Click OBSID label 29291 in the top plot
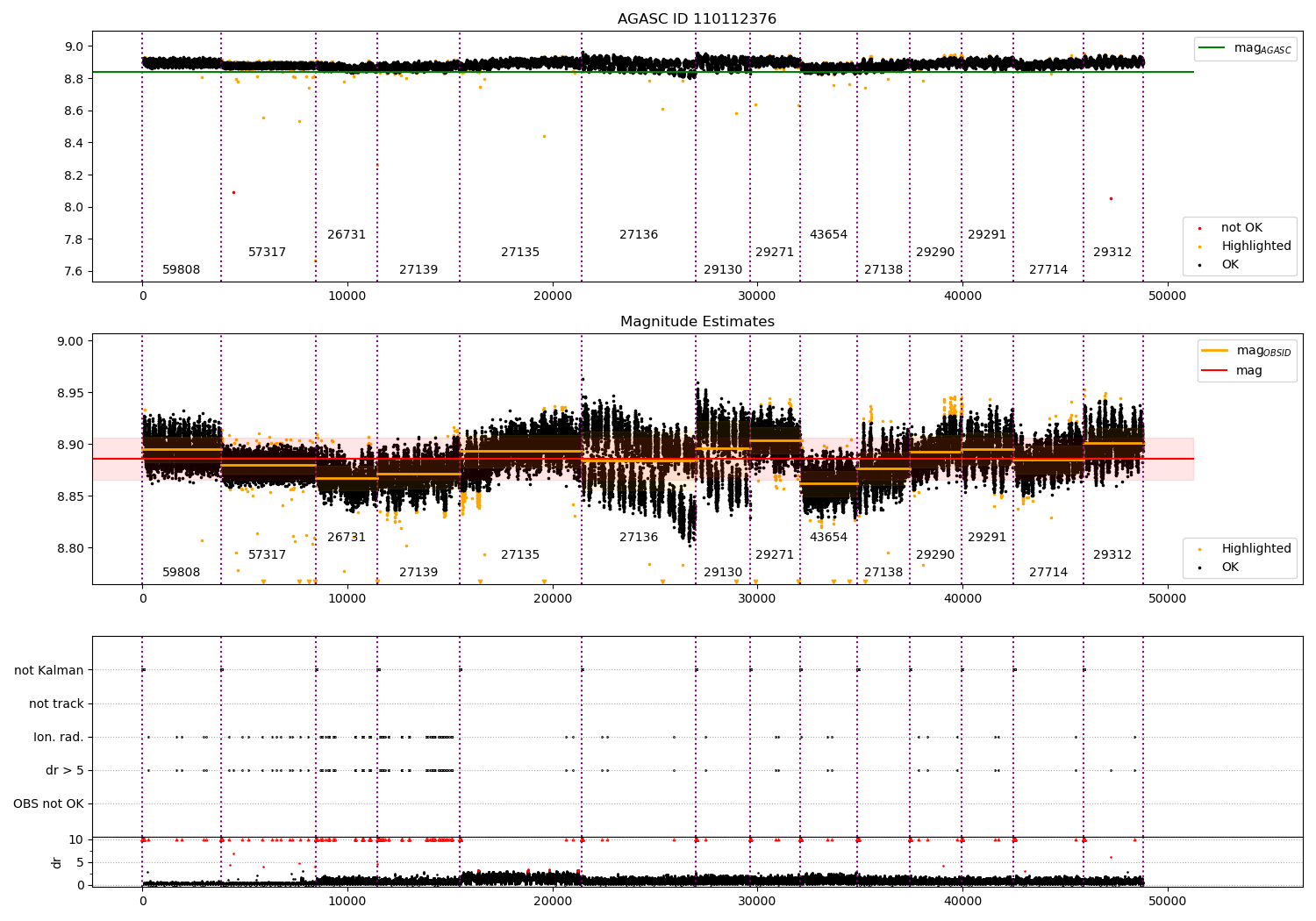 click(x=987, y=235)
